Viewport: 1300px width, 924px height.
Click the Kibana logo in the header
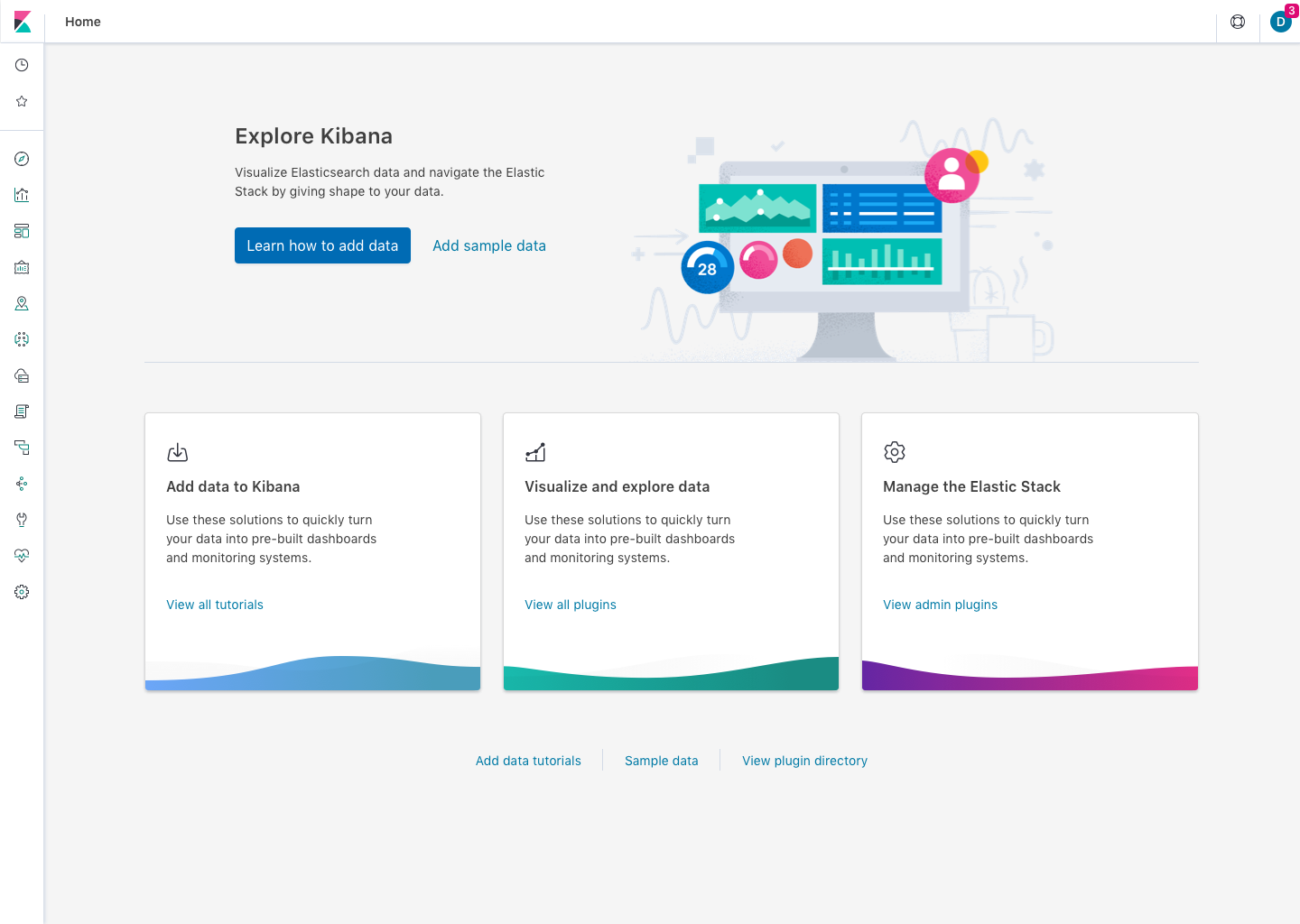[x=23, y=22]
